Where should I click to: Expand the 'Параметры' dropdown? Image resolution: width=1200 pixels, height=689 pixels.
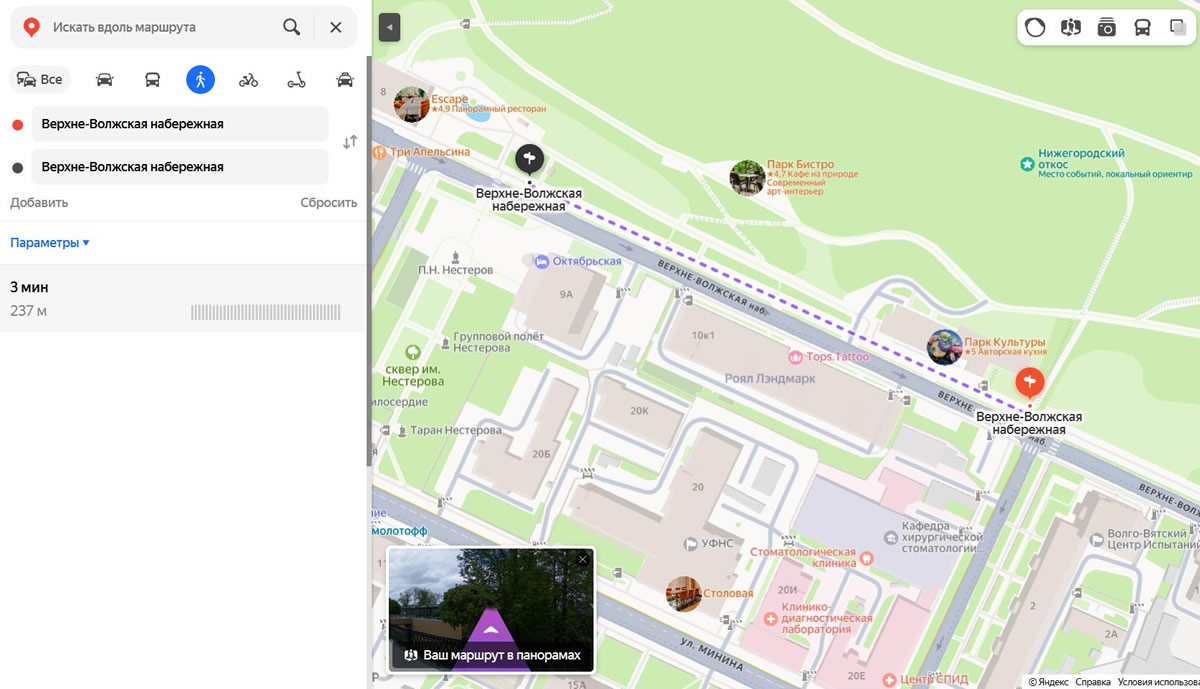tap(50, 243)
